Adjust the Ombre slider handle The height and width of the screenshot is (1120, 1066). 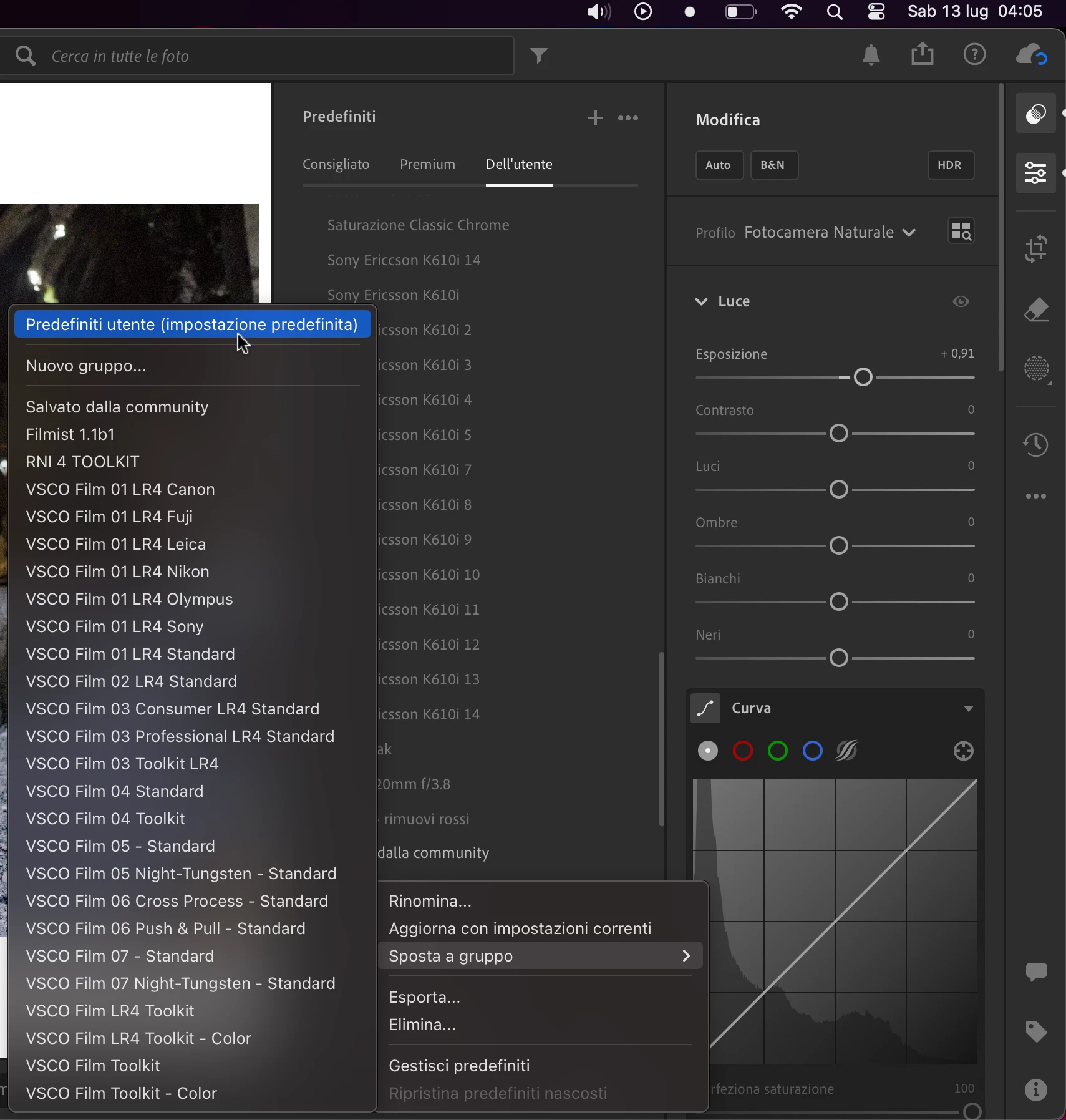(x=840, y=546)
